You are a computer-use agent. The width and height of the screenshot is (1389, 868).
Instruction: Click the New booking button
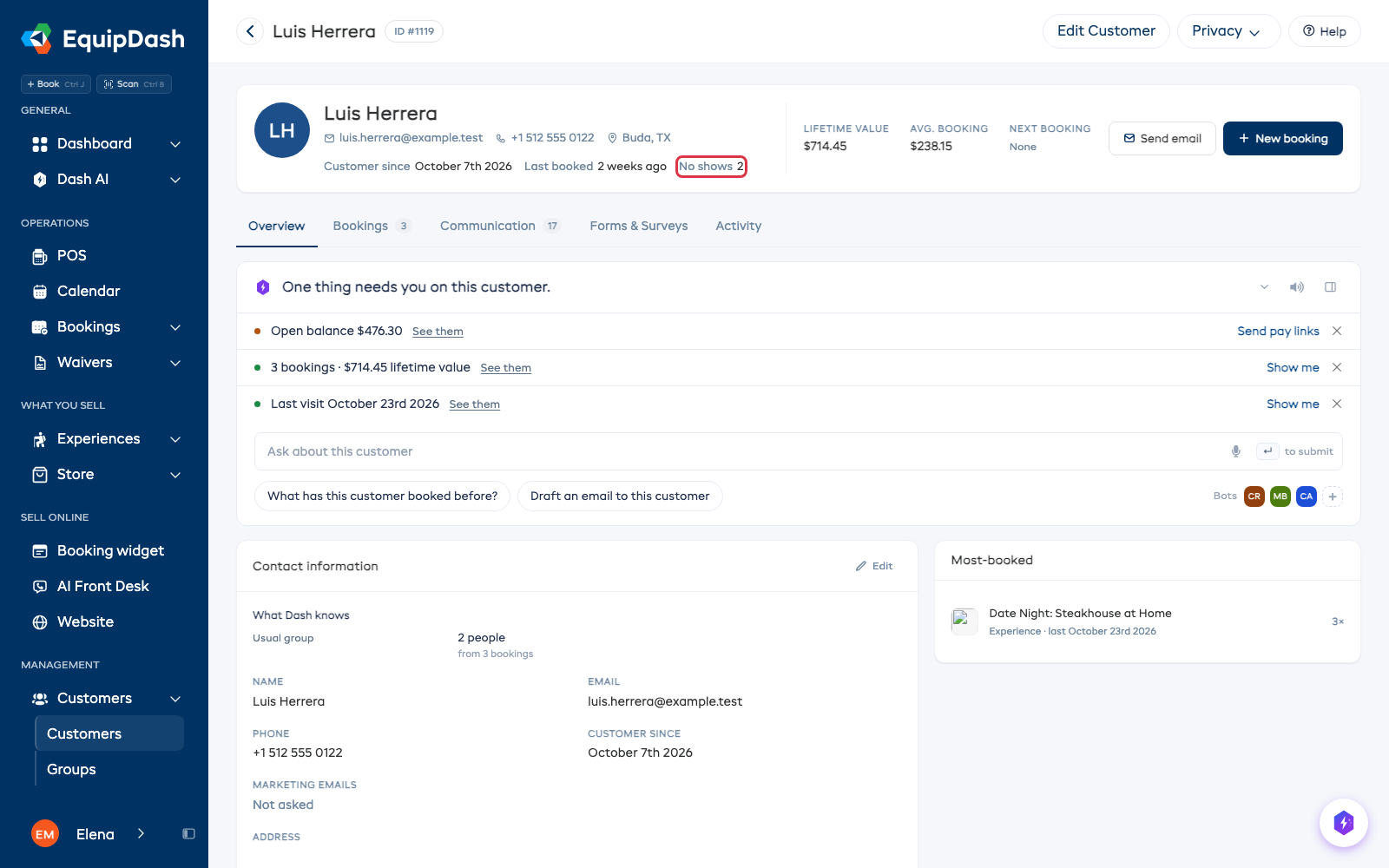coord(1282,139)
